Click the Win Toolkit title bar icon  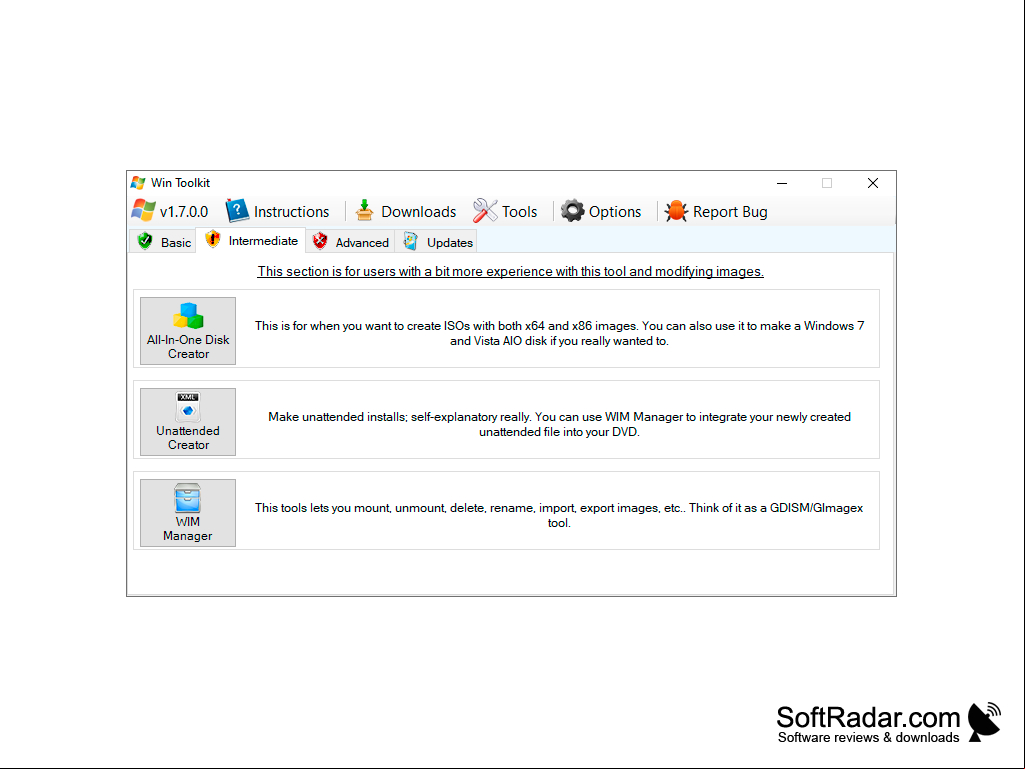pos(138,182)
